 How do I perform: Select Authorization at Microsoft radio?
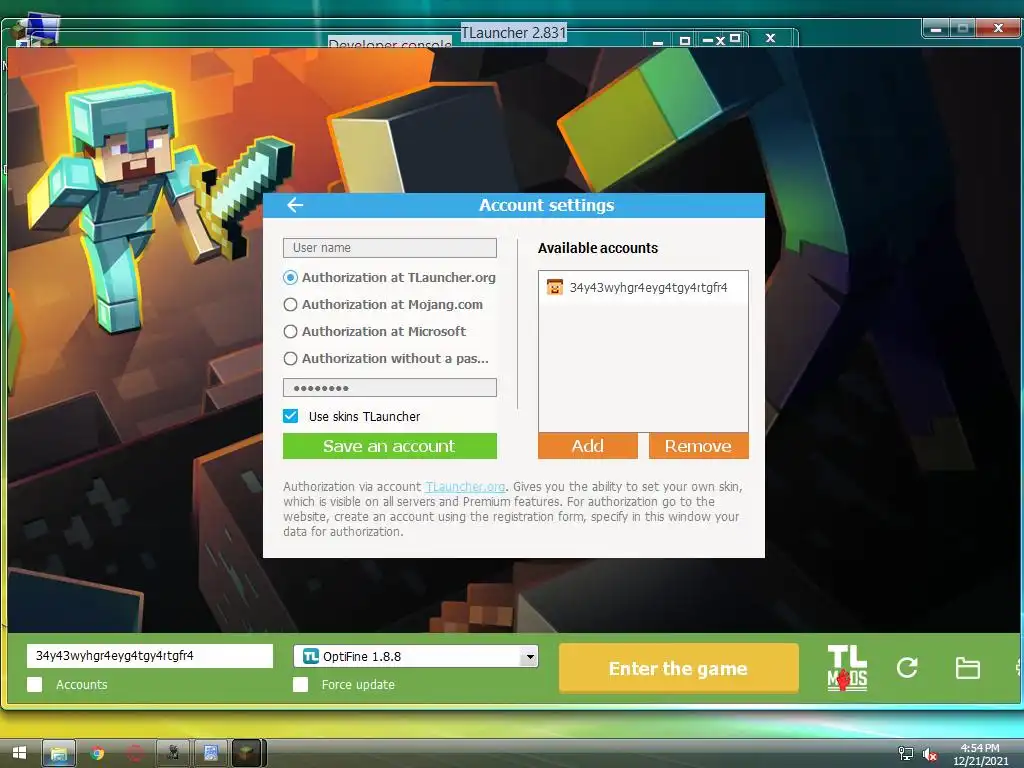tap(291, 331)
